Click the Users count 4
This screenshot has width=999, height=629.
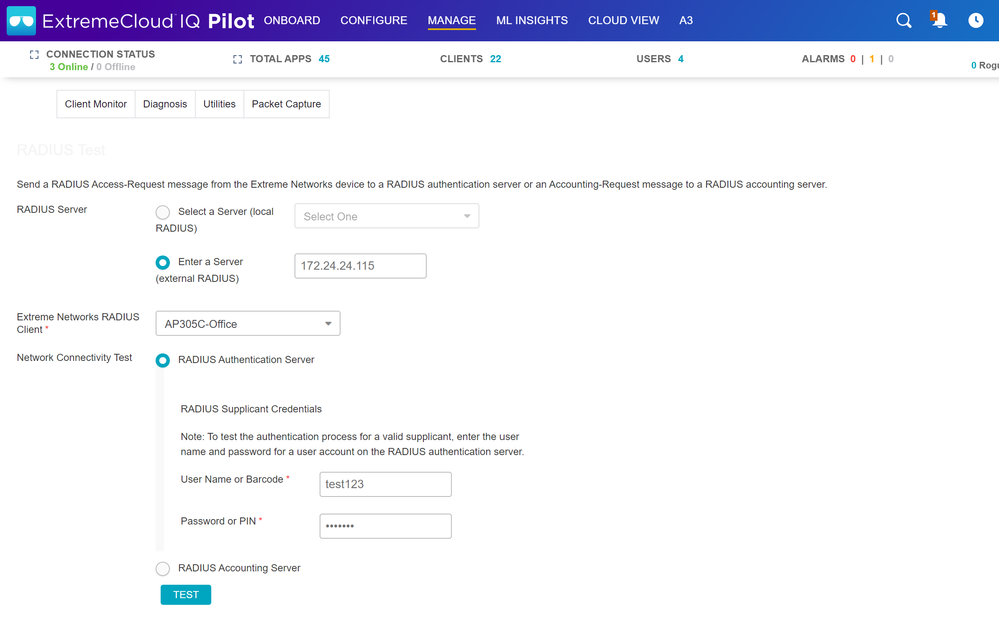(x=681, y=59)
